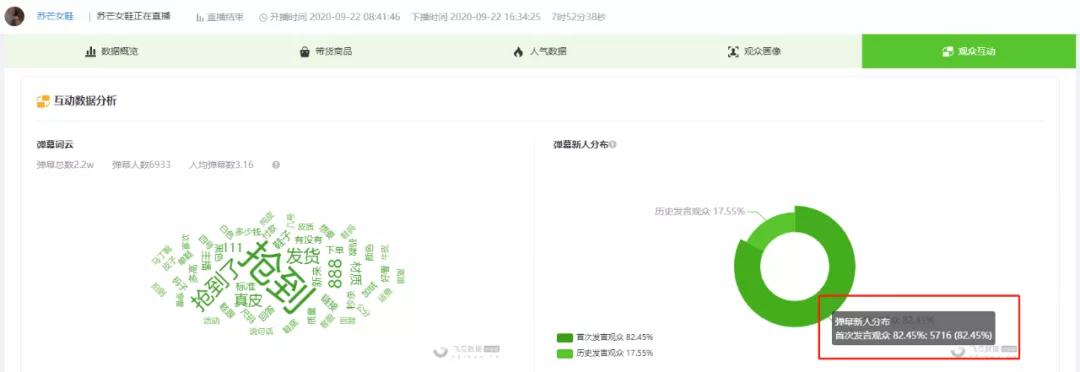Click the bar chart icon on 数据概览 tab
Viewport: 1080px width, 372px height.
tap(90, 52)
